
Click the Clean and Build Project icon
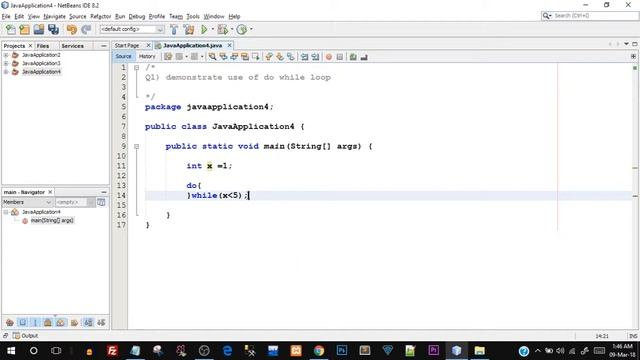pyautogui.click(x=189, y=29)
